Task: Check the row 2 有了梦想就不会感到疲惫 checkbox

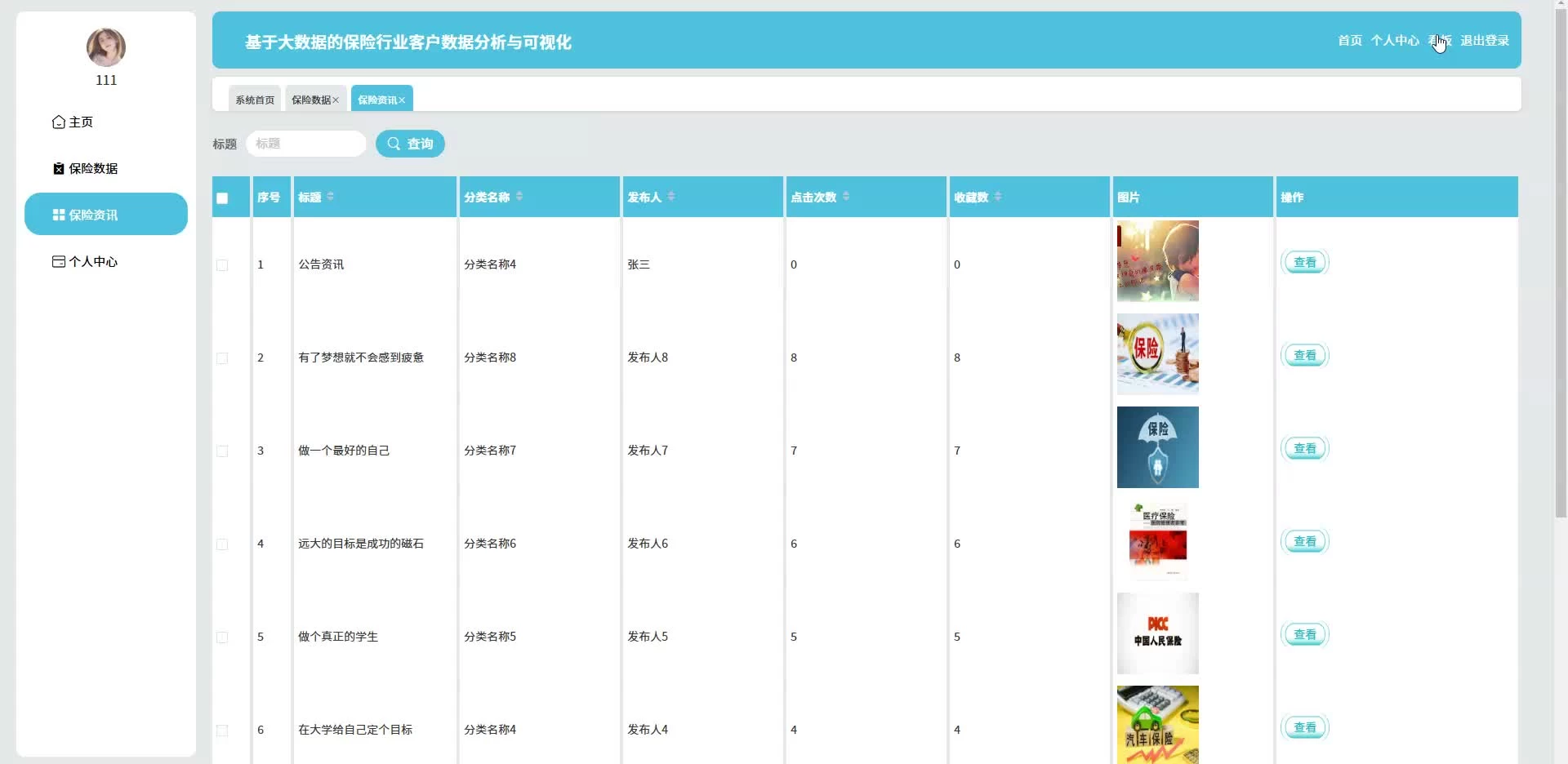Action: point(222,358)
